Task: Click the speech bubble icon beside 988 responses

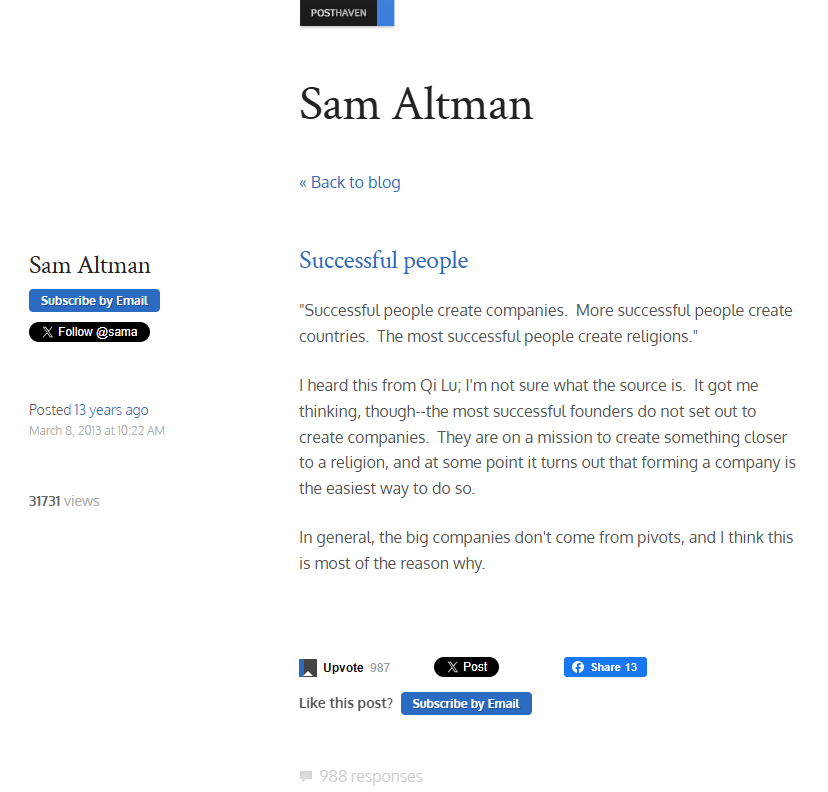Action: pyautogui.click(x=304, y=775)
